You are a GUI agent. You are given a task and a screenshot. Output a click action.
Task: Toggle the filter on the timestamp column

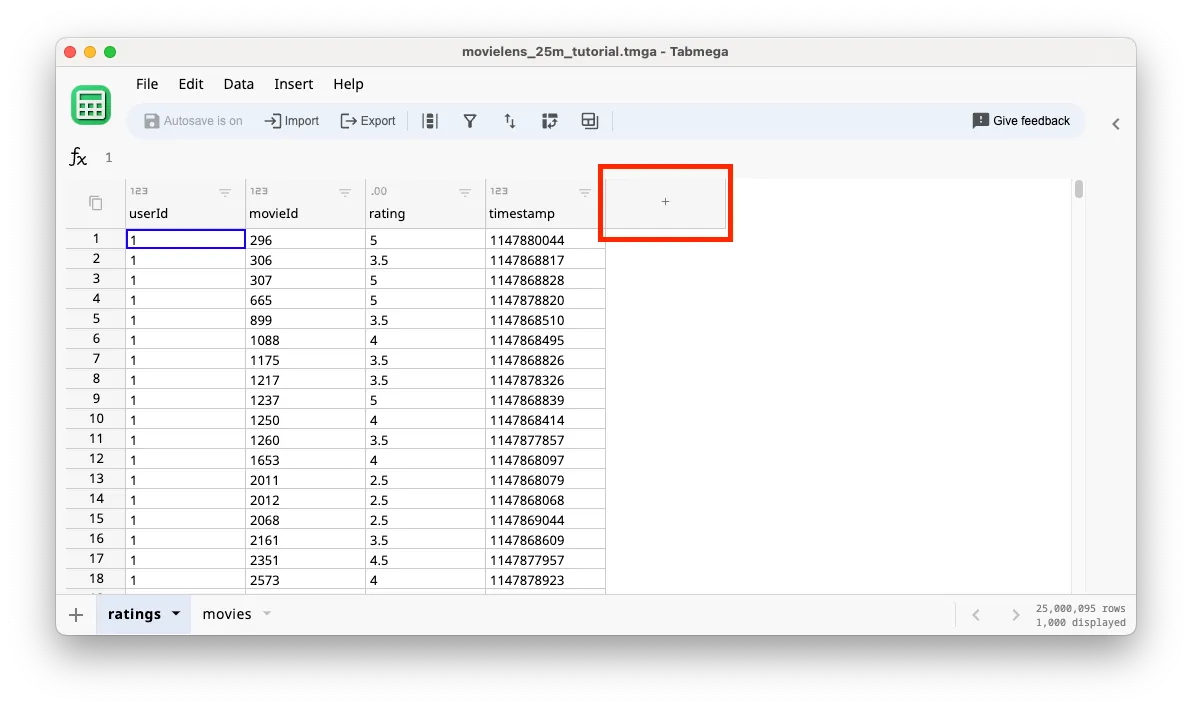click(x=584, y=191)
